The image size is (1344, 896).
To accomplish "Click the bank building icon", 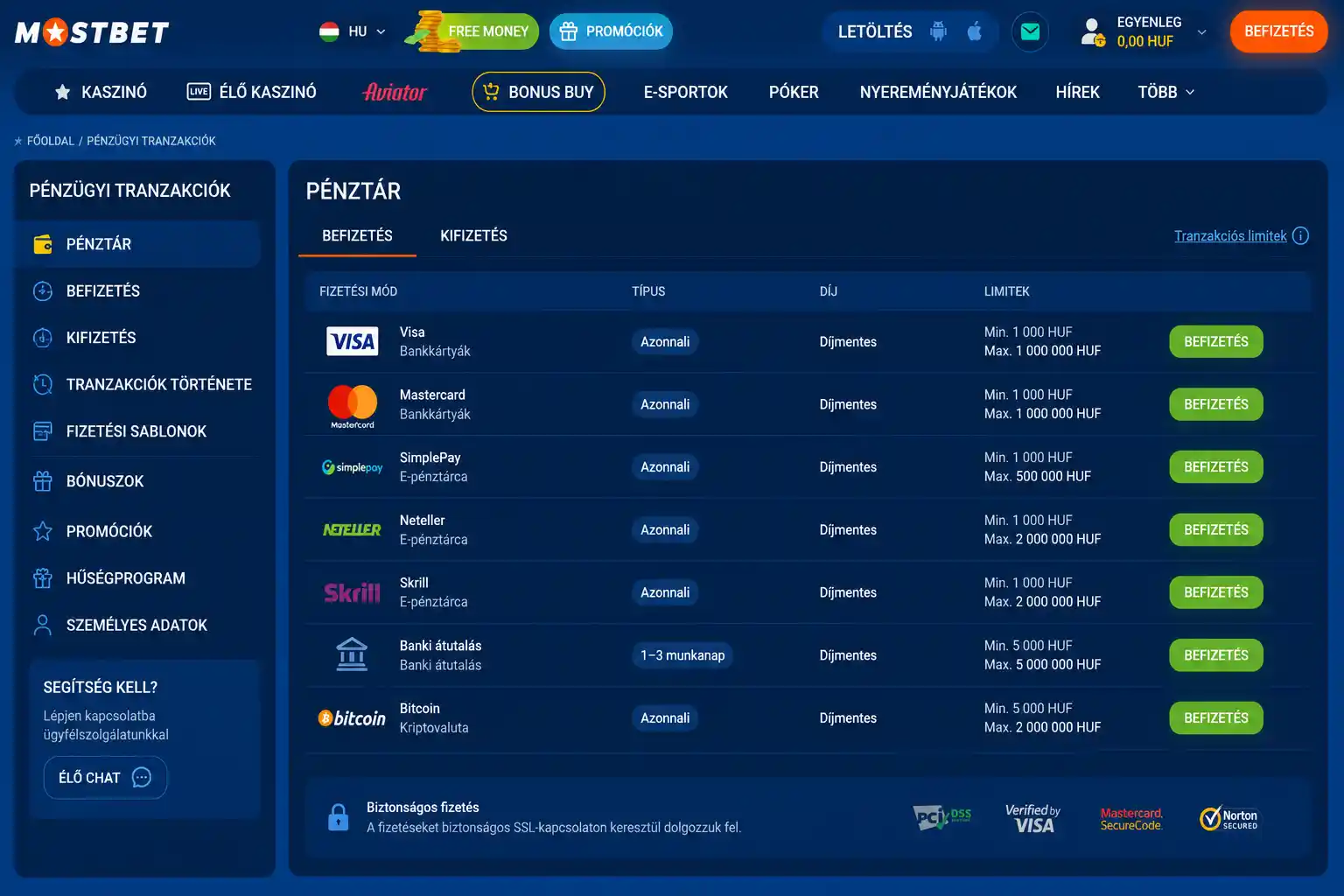I will point(352,654).
